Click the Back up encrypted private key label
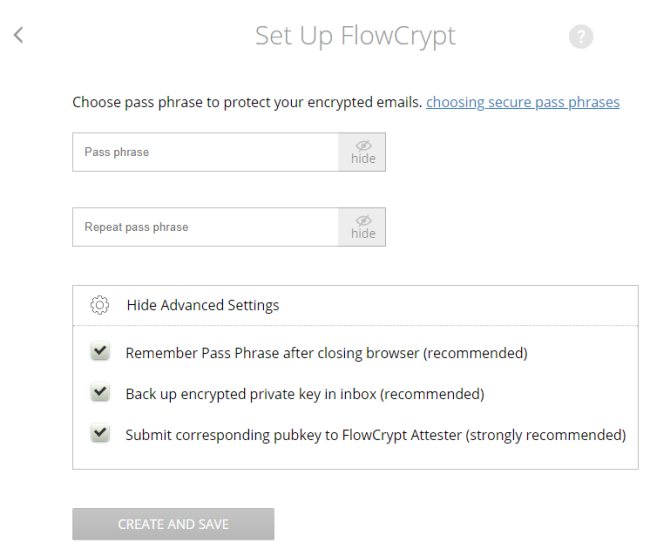Viewport: 650px width, 549px height. [x=305, y=394]
